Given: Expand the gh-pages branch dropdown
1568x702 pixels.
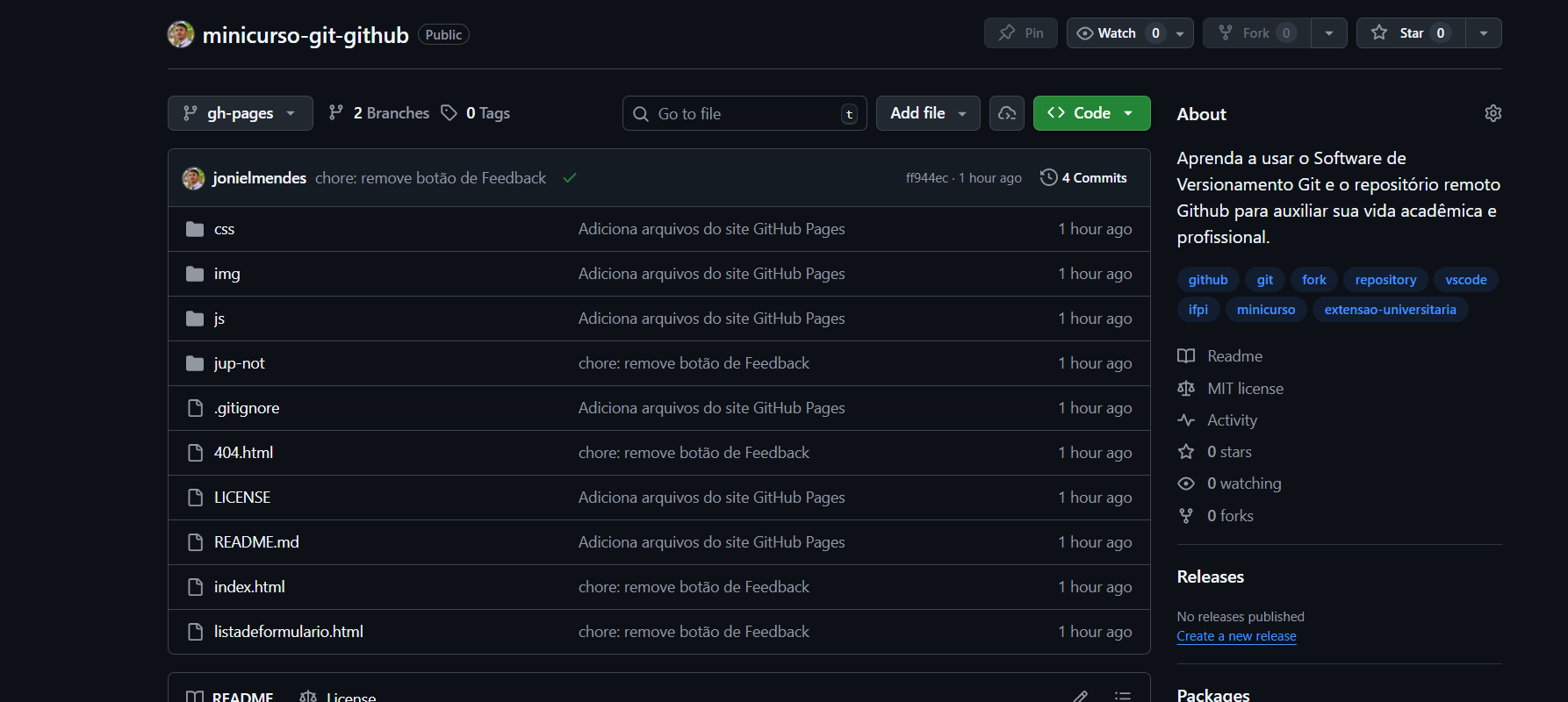Looking at the screenshot, I should pyautogui.click(x=240, y=113).
